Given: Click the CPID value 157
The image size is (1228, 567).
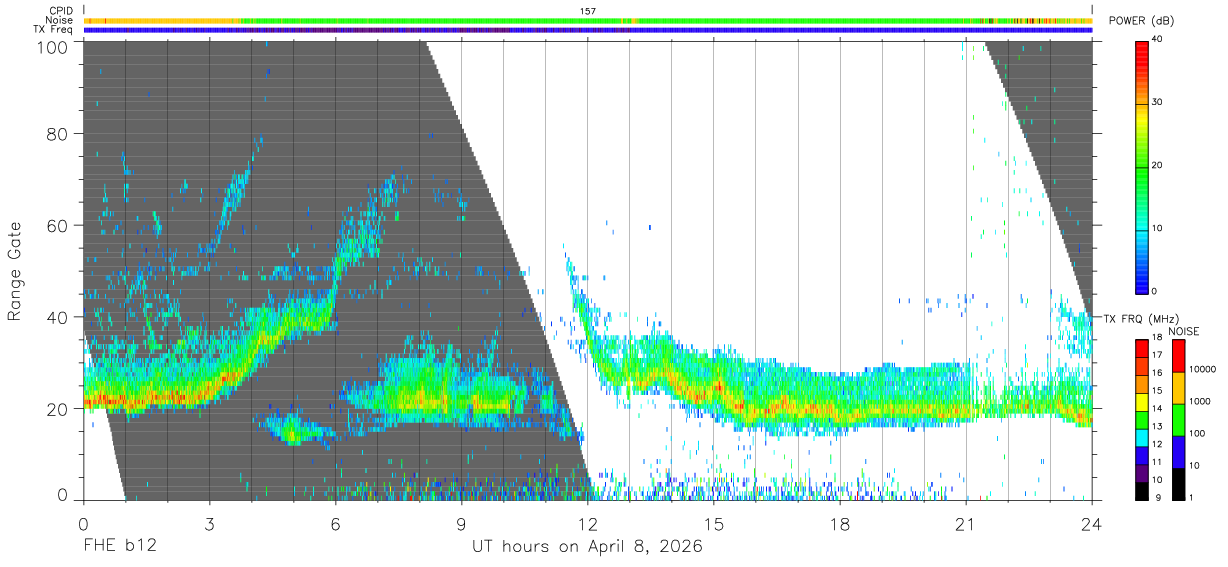Looking at the screenshot, I should click(x=587, y=11).
